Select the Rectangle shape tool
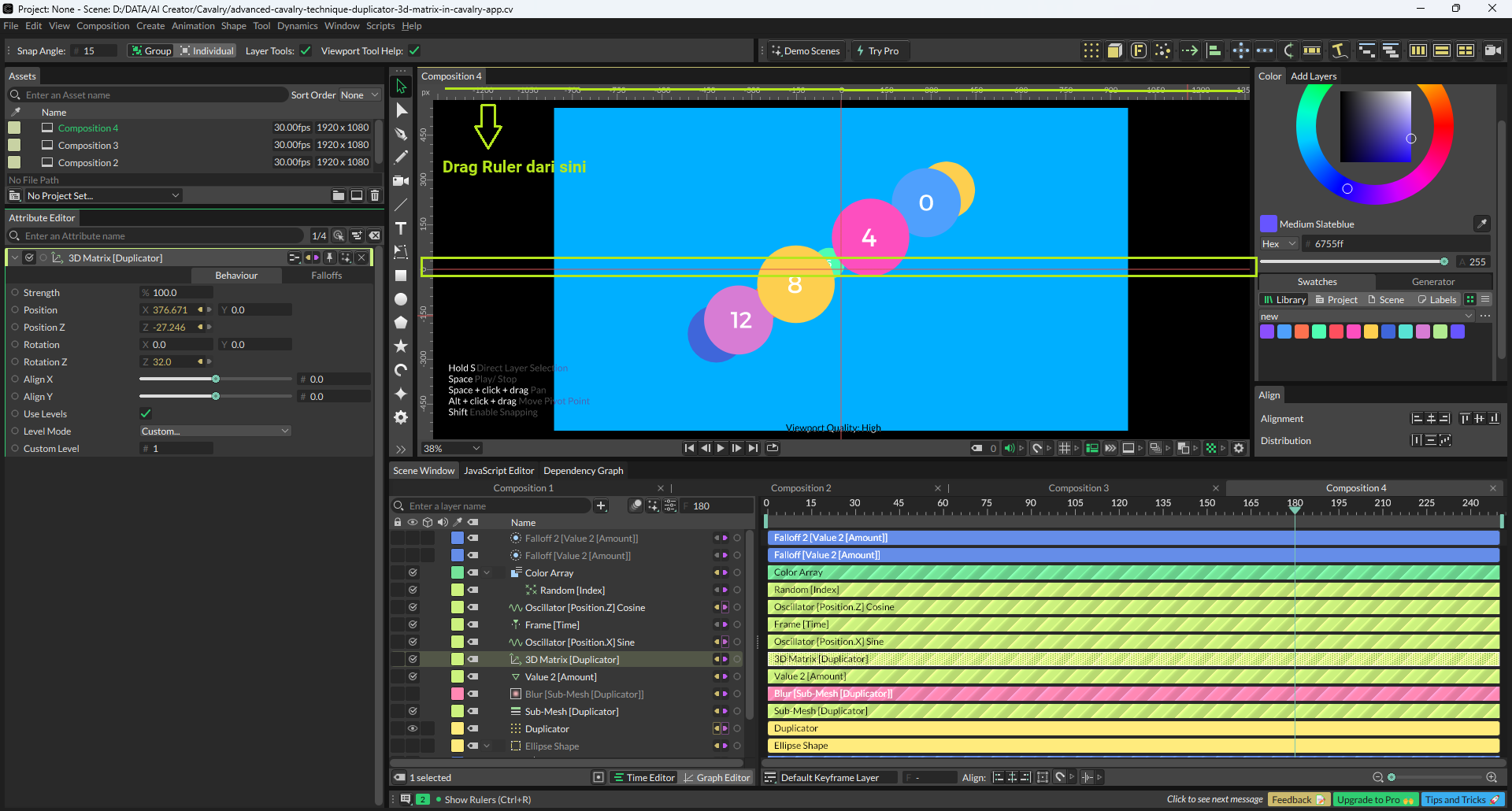The width and height of the screenshot is (1512, 811). point(401,276)
